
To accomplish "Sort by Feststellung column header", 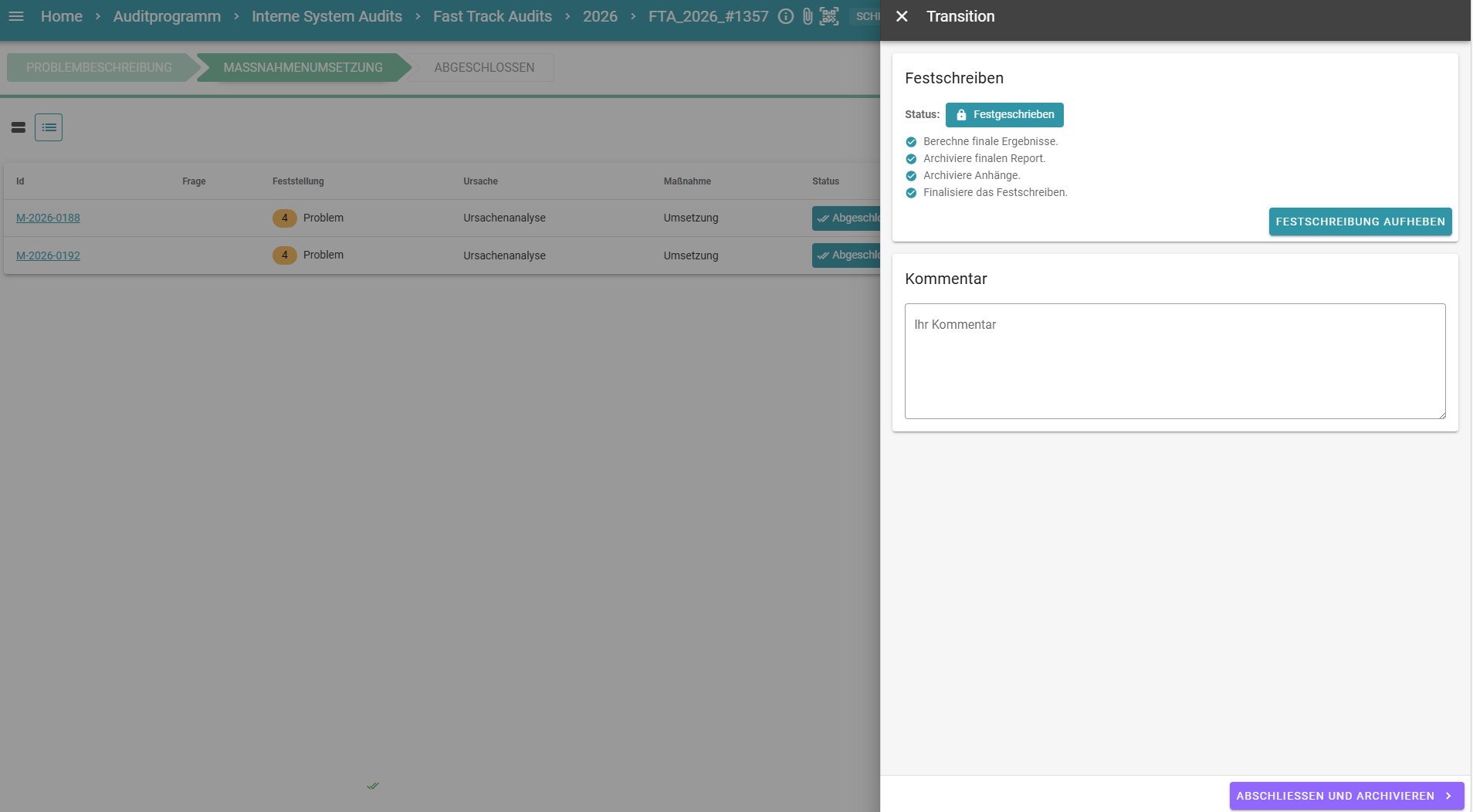I will click(298, 181).
